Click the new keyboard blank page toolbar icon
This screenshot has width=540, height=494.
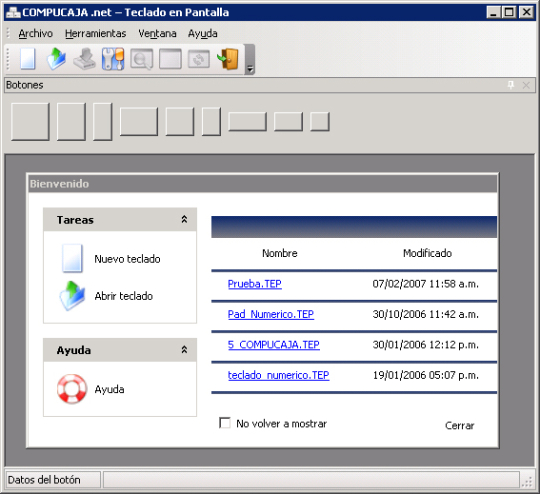[28, 59]
